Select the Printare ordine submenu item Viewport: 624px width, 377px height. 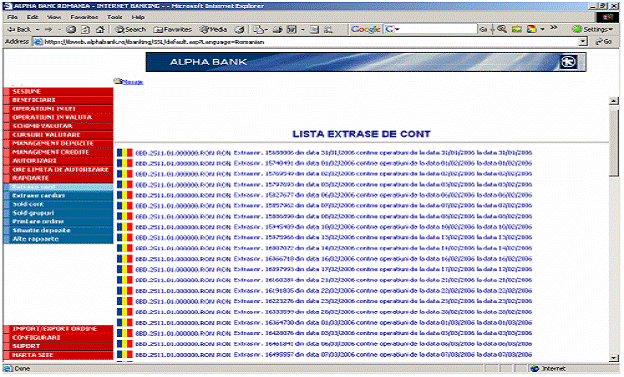pyautogui.click(x=58, y=222)
